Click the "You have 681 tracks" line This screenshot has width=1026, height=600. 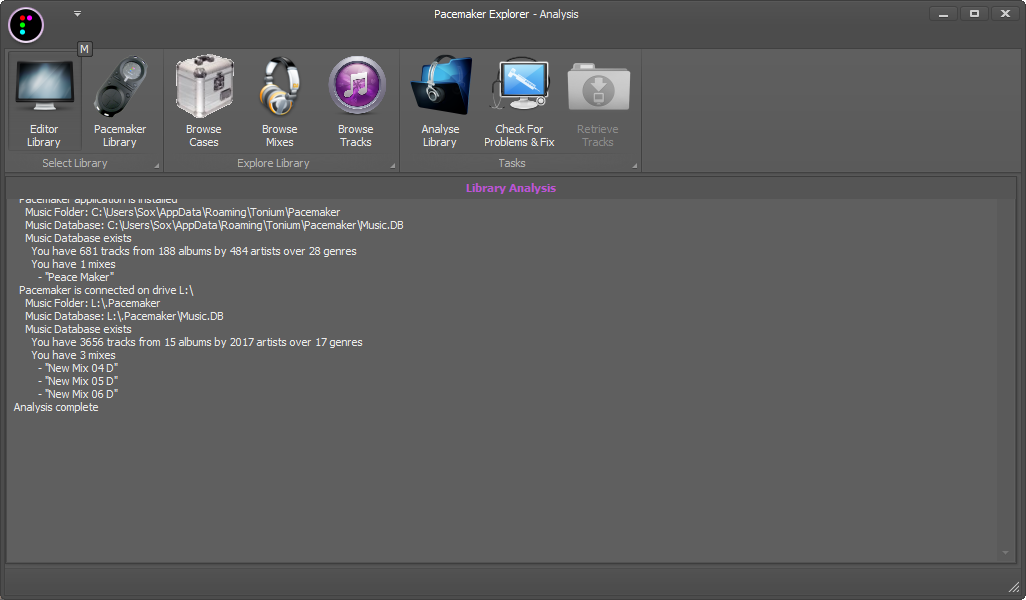(194, 251)
